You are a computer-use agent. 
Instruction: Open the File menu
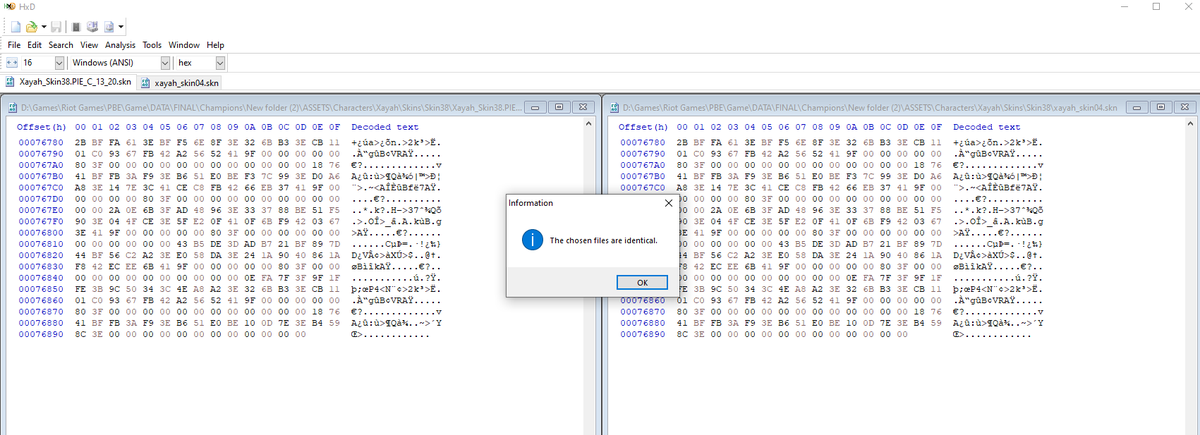pyautogui.click(x=15, y=45)
